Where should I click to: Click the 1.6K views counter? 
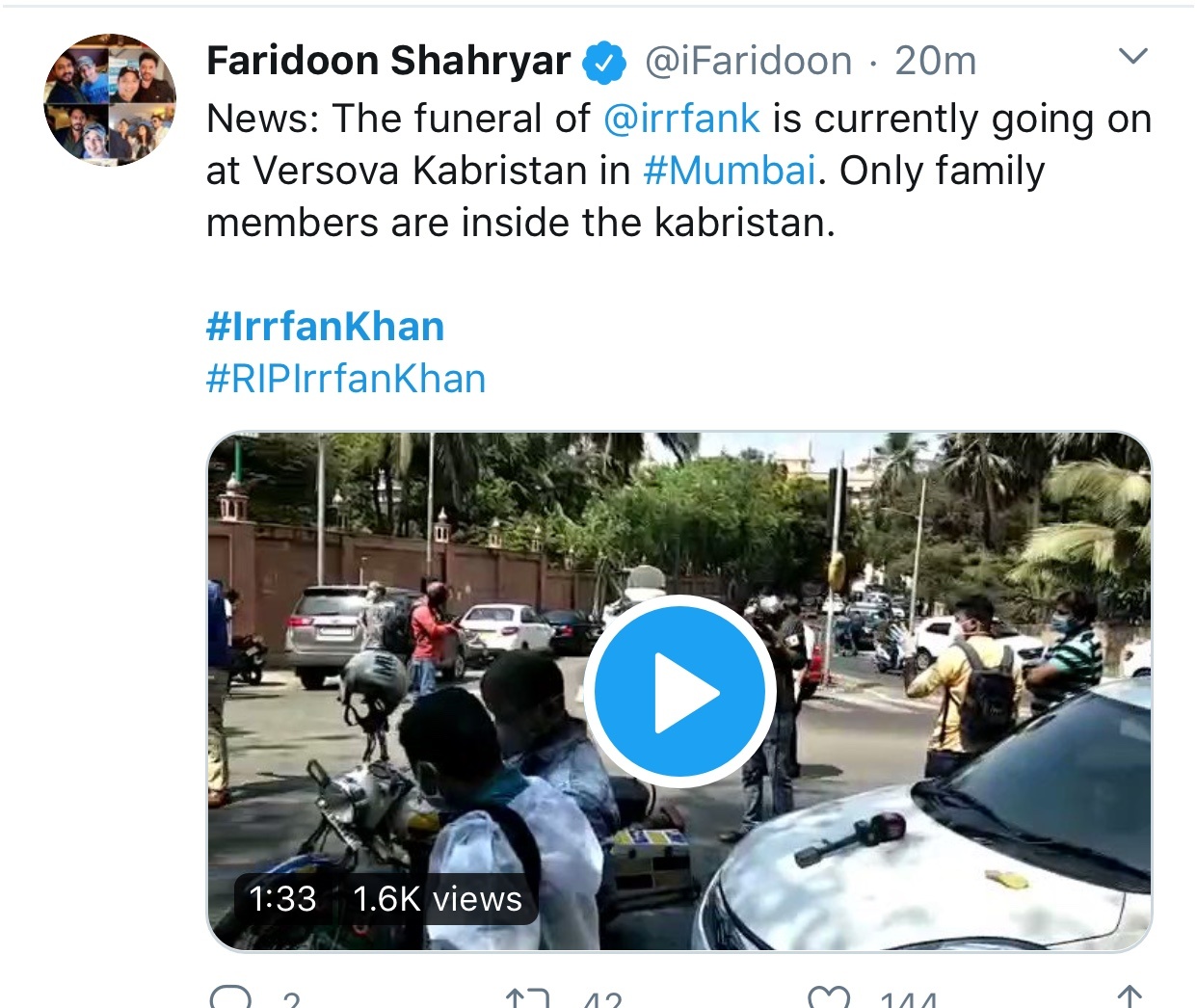click(x=438, y=898)
